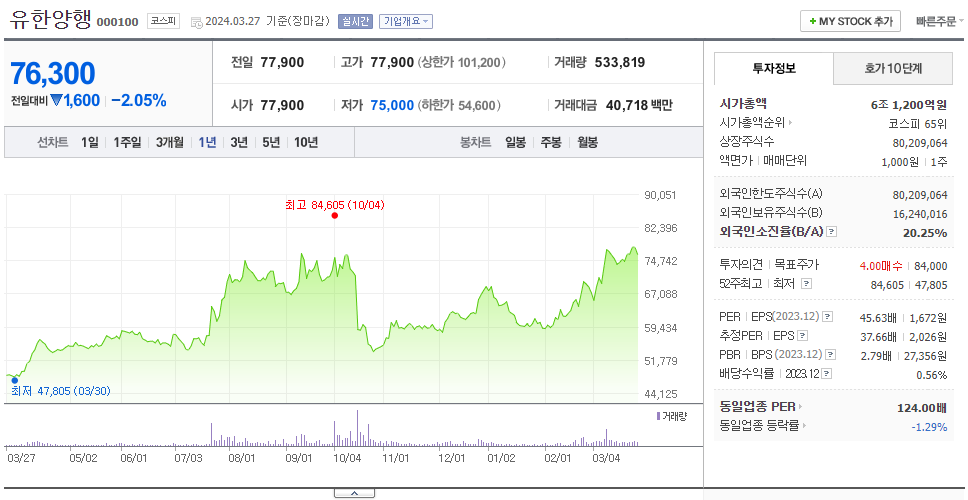
Task: Click the 저가 value 75,000
Action: 392,106
